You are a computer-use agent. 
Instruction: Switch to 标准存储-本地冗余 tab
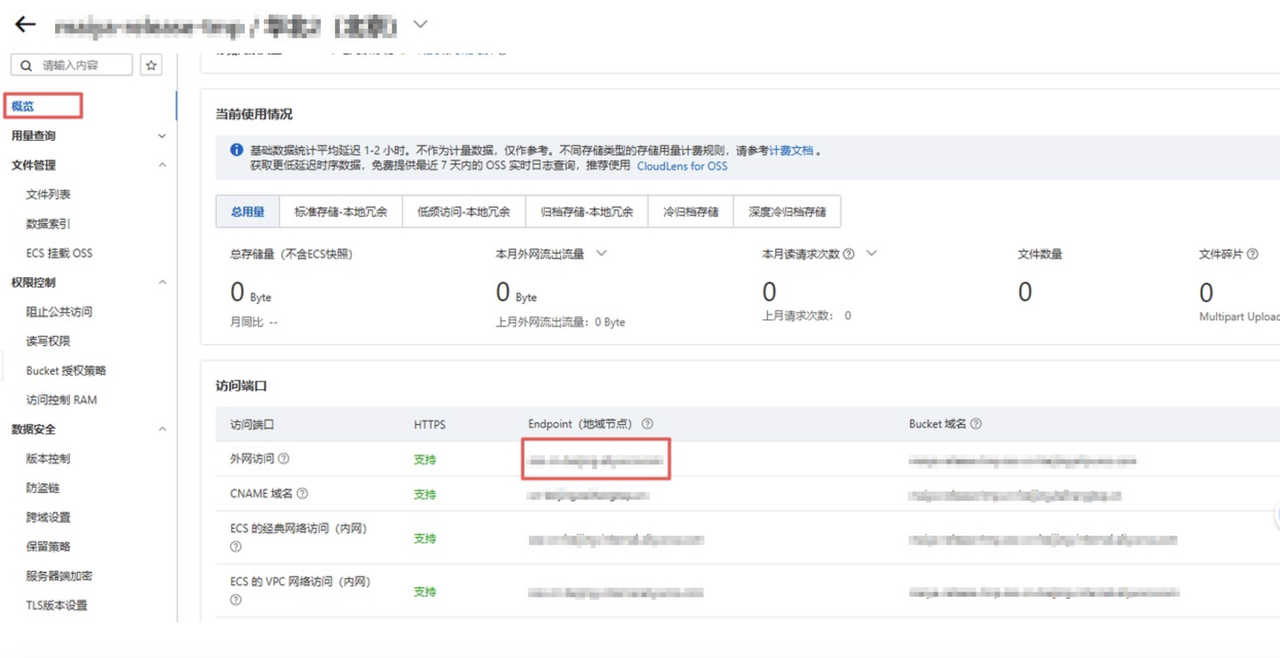click(340, 212)
